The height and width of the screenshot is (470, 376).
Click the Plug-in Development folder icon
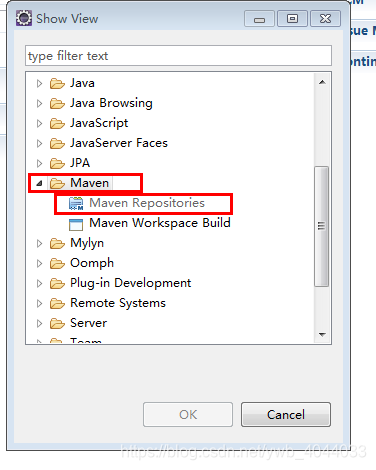[x=57, y=284]
